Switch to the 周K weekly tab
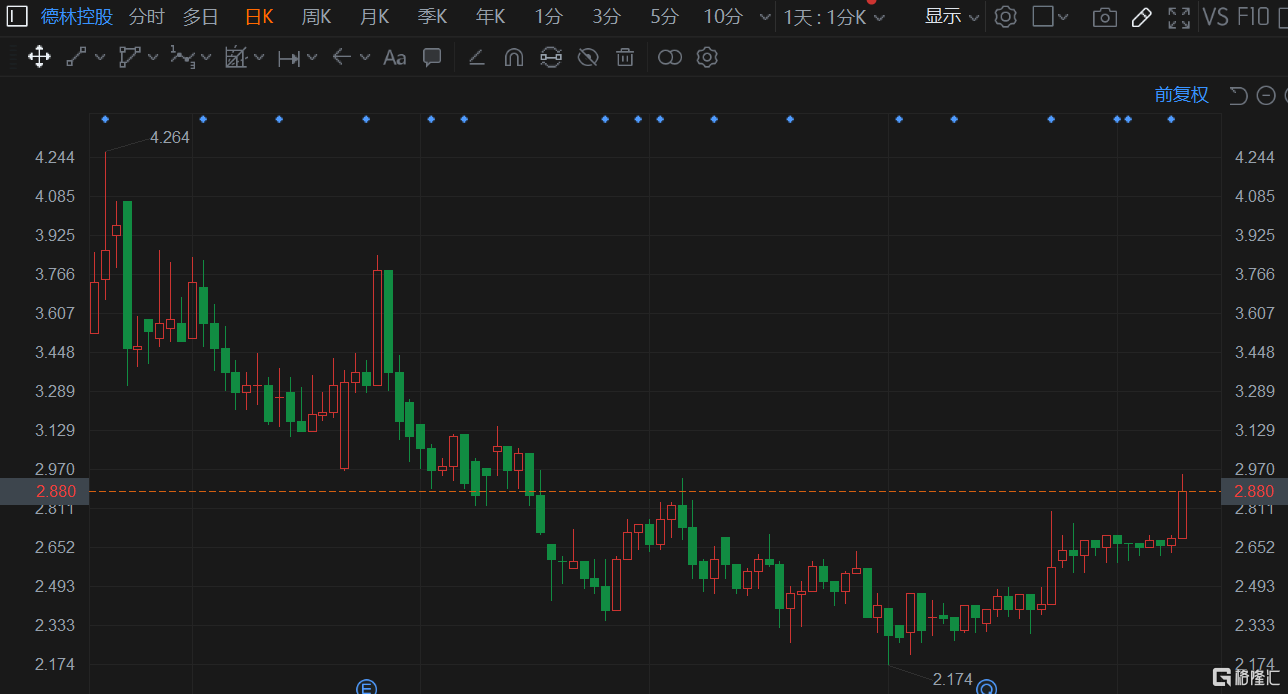The height and width of the screenshot is (694, 1288). (317, 17)
